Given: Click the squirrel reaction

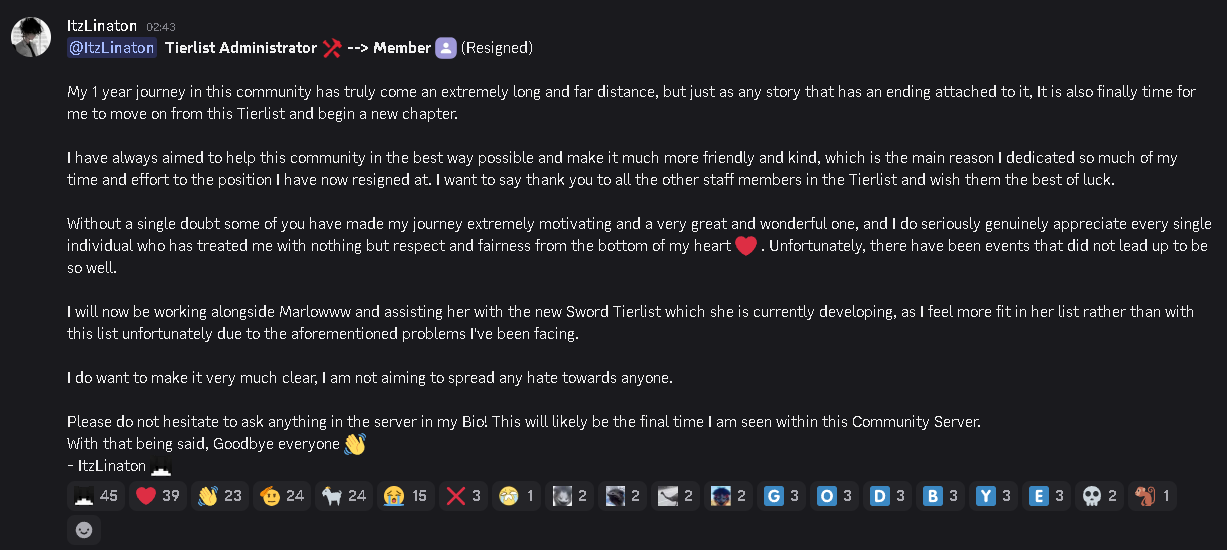Looking at the screenshot, I should coord(1151,496).
